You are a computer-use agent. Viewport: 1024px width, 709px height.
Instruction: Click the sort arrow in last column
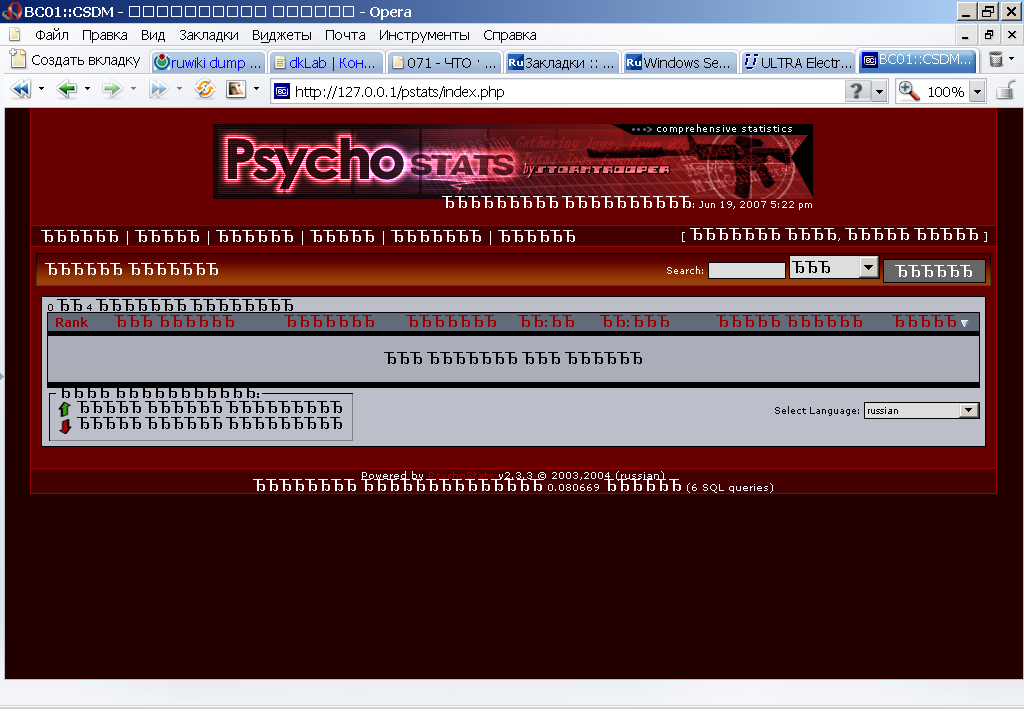click(965, 323)
